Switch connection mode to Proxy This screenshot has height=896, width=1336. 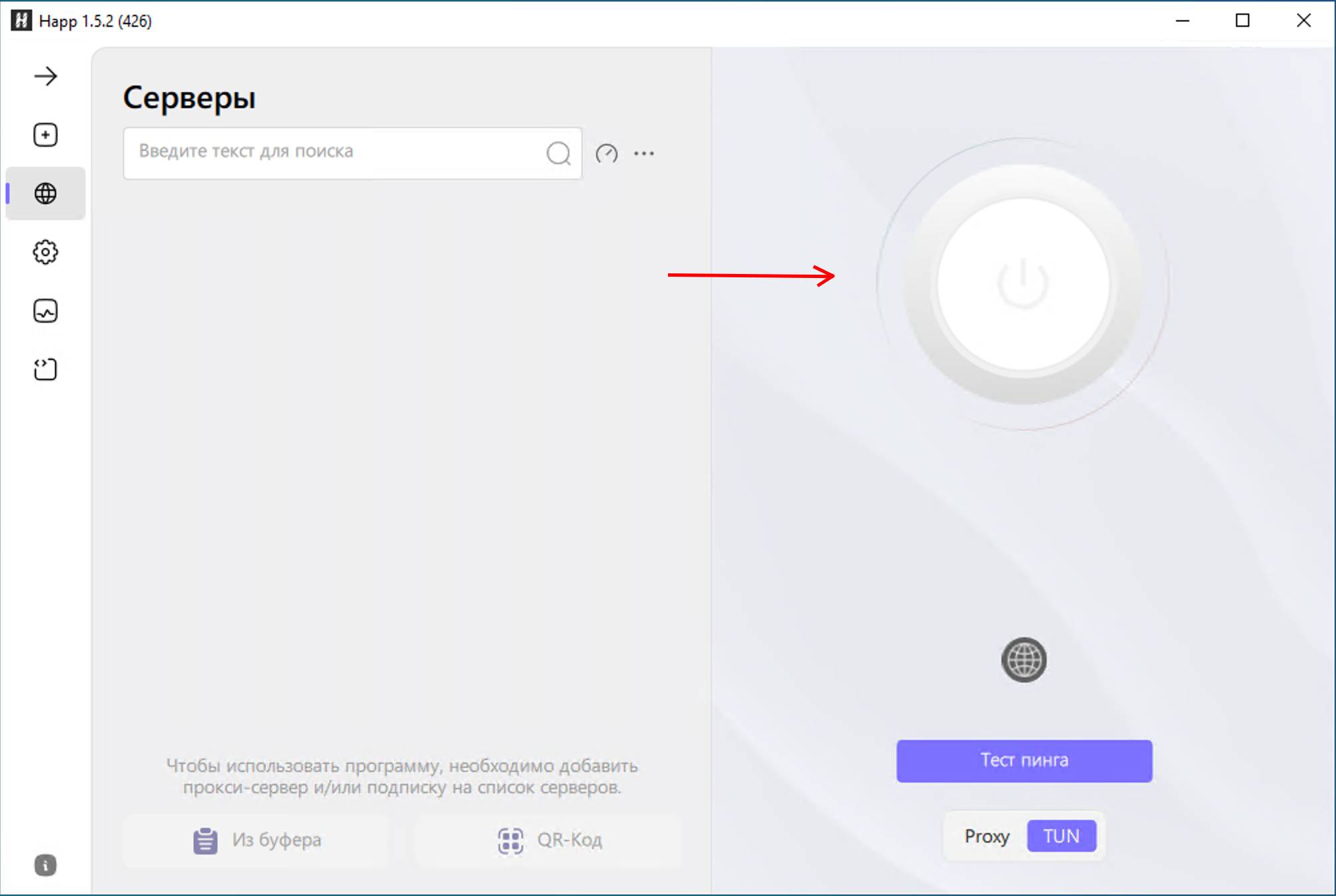click(987, 836)
